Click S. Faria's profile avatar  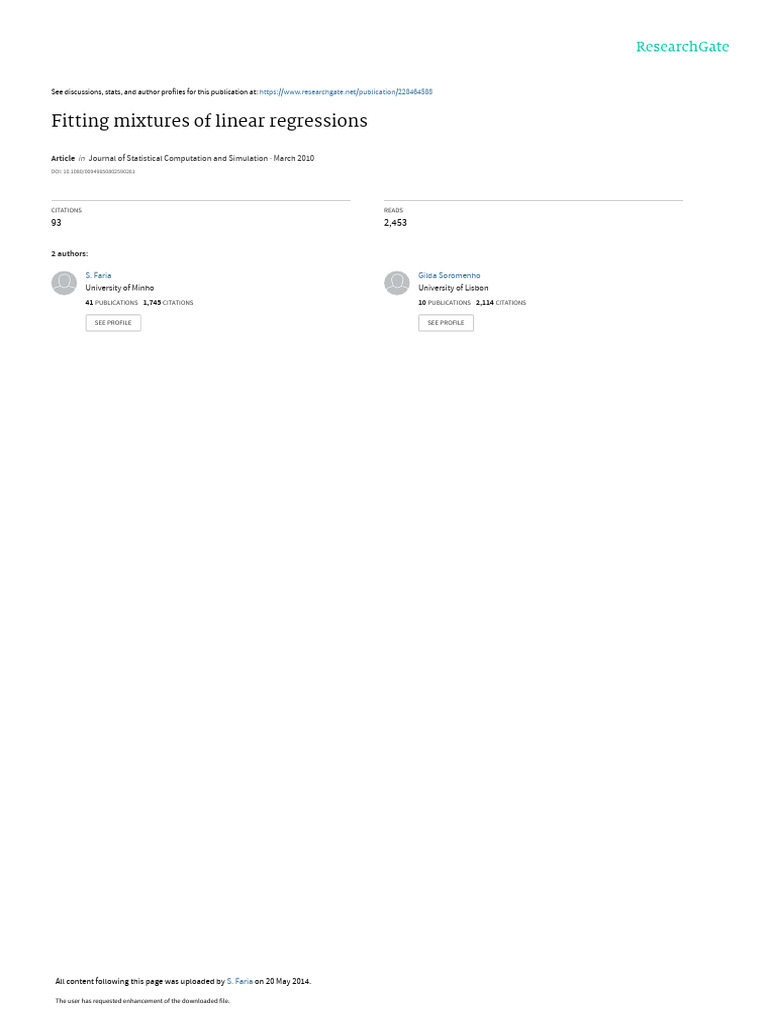pos(64,283)
